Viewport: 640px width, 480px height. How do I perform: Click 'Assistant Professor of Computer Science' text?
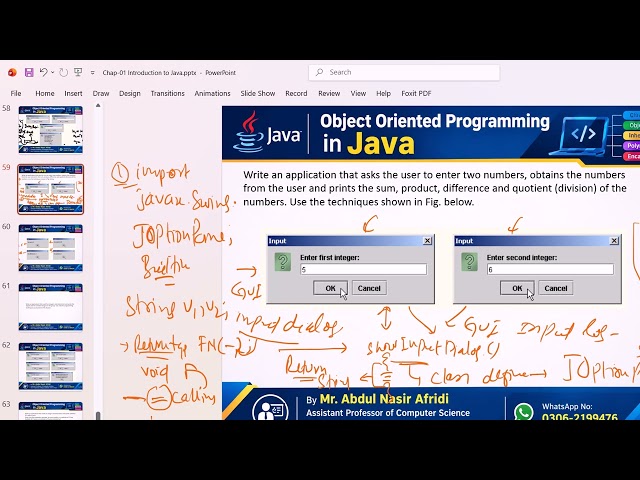[x=388, y=413]
